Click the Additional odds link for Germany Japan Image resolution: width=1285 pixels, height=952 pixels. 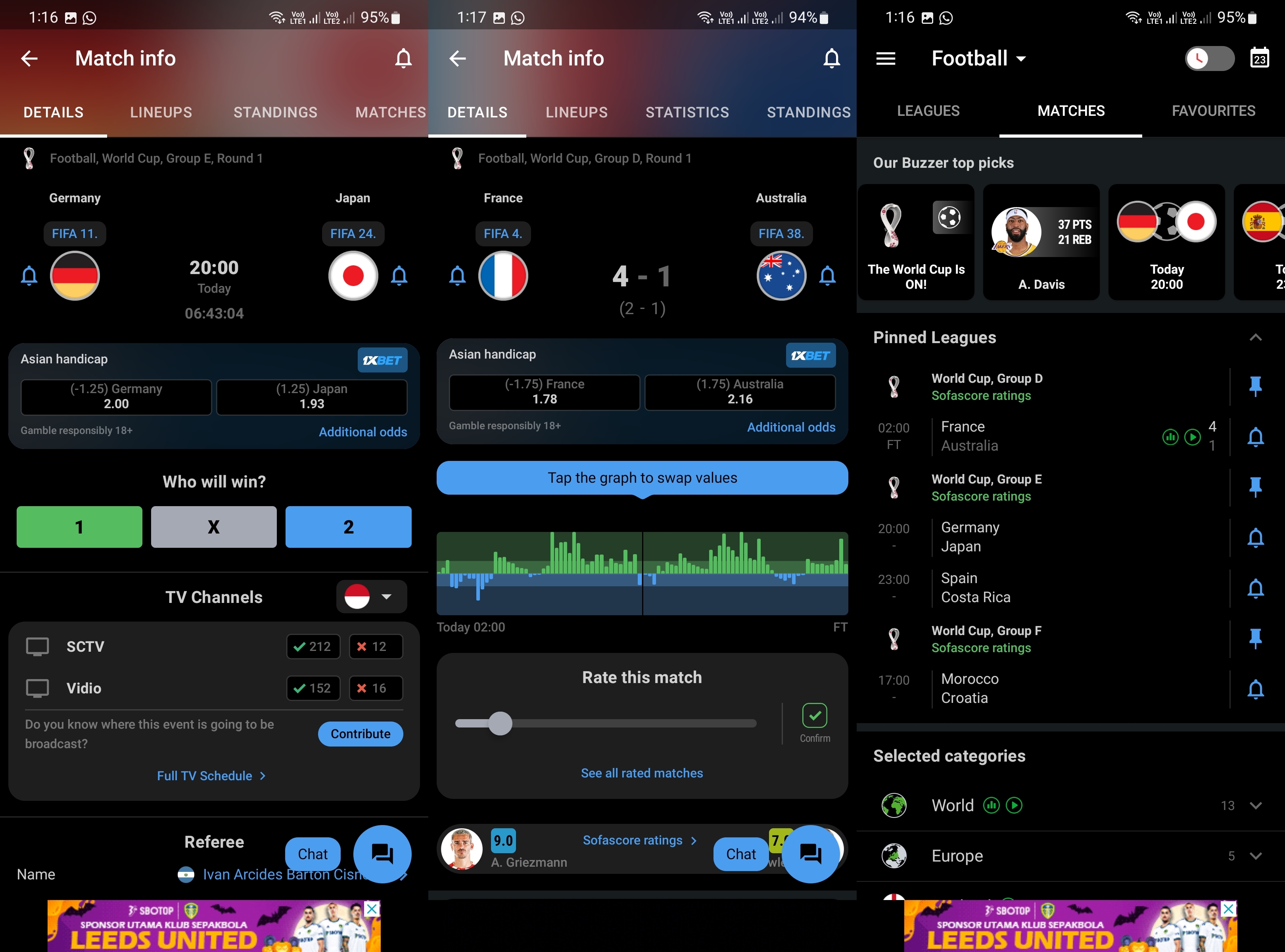pyautogui.click(x=362, y=430)
